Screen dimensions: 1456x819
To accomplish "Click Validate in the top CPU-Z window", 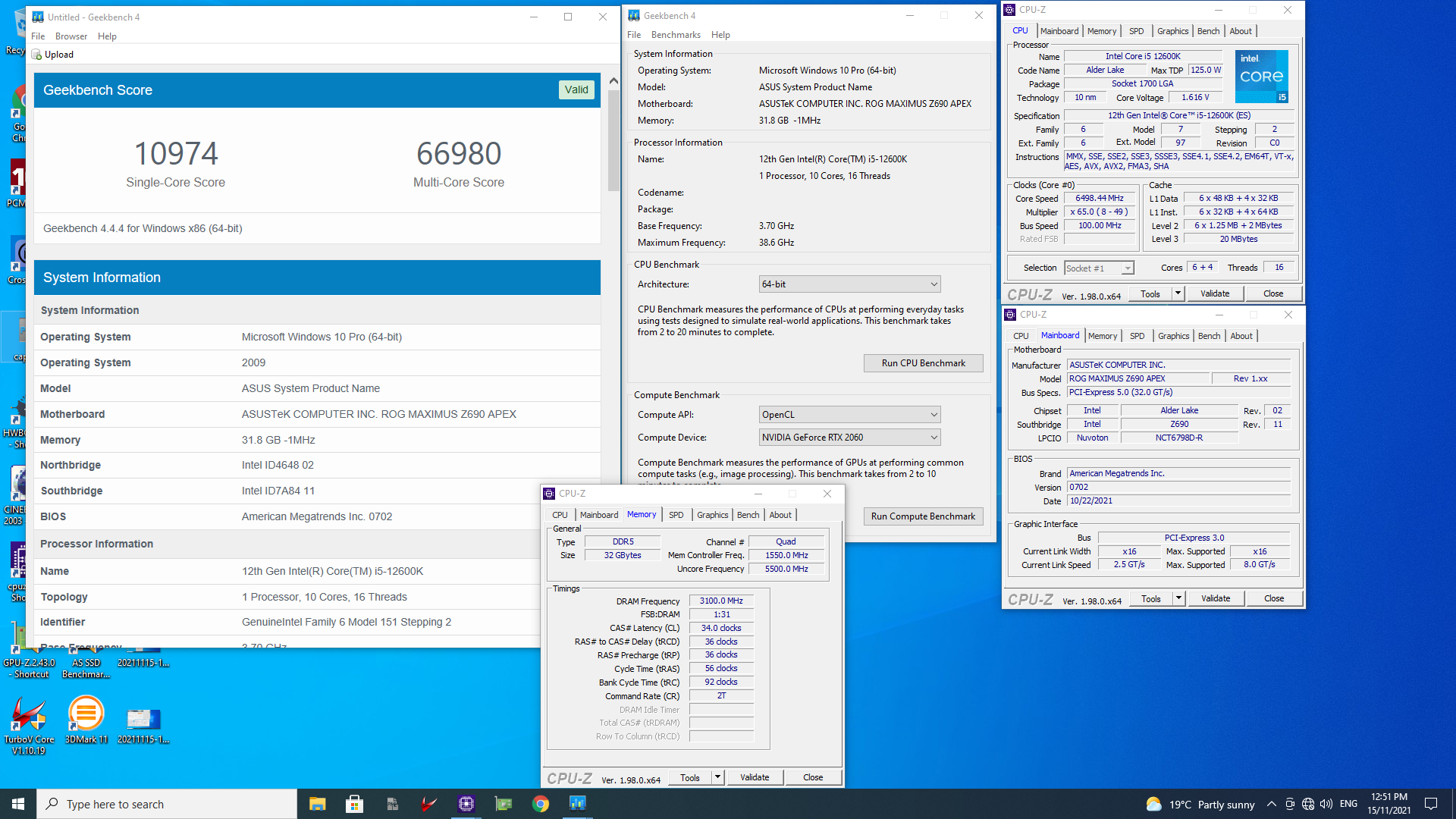I will pyautogui.click(x=1215, y=293).
